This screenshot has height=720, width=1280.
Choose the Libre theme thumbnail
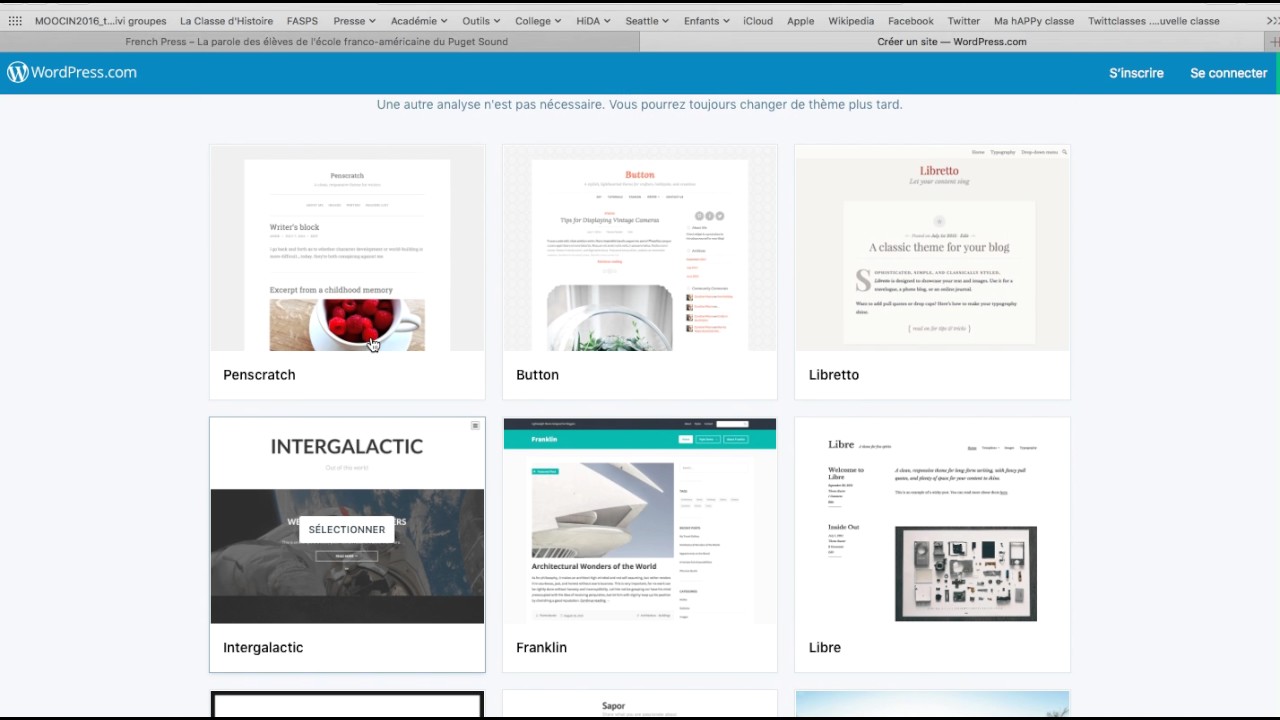(x=932, y=521)
